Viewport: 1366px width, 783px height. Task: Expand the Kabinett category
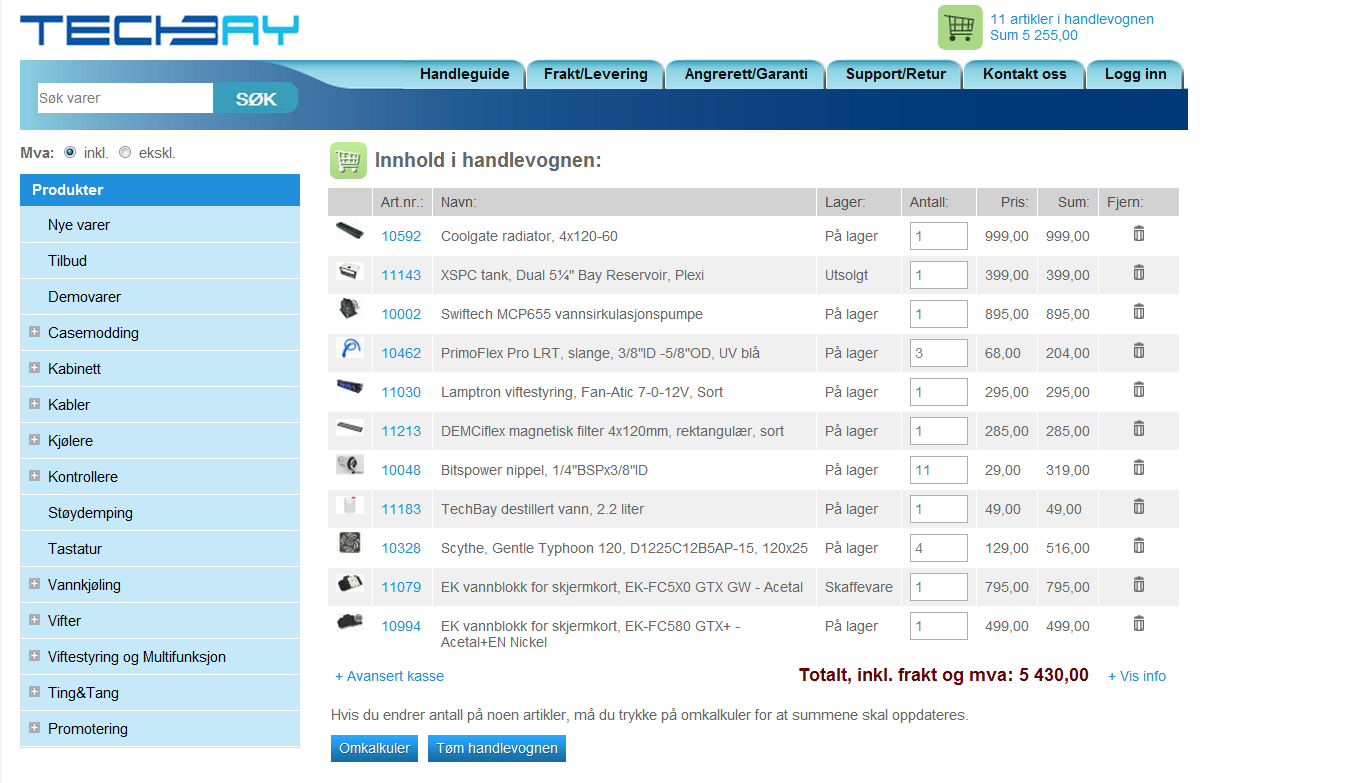click(35, 368)
